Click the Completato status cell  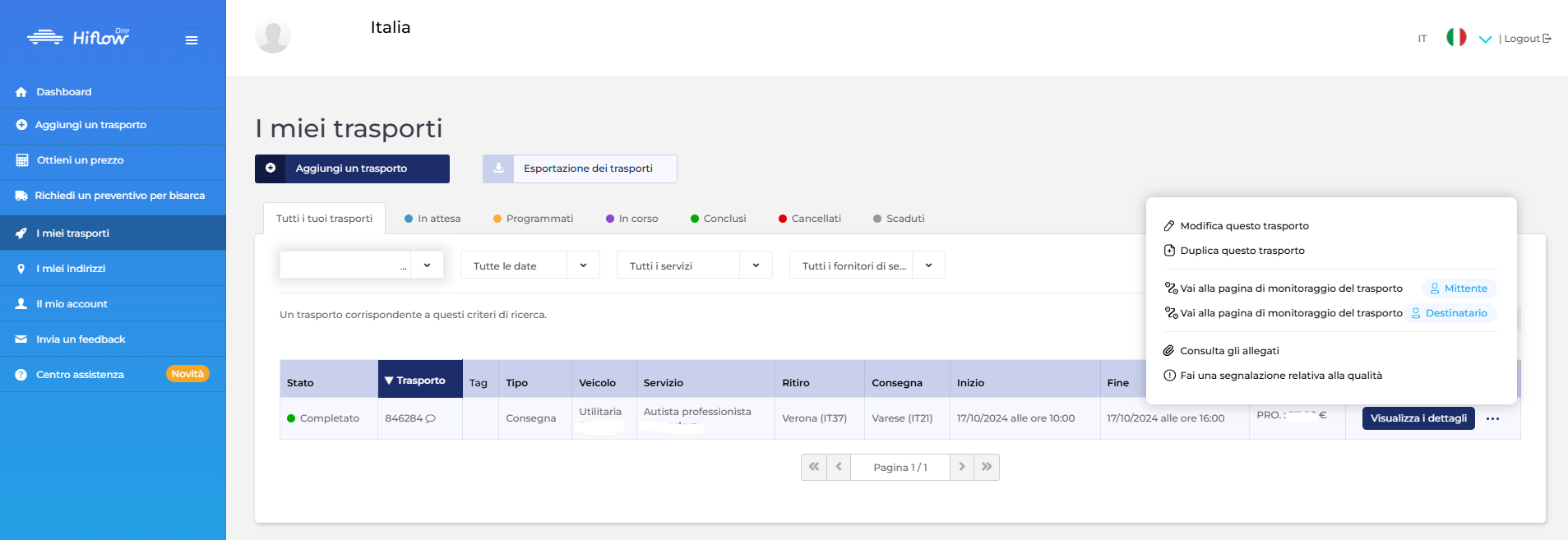point(329,418)
